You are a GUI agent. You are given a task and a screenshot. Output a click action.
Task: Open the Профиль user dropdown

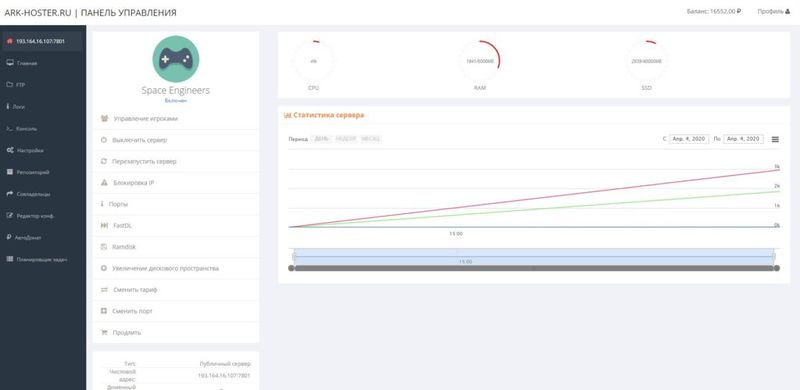click(773, 11)
